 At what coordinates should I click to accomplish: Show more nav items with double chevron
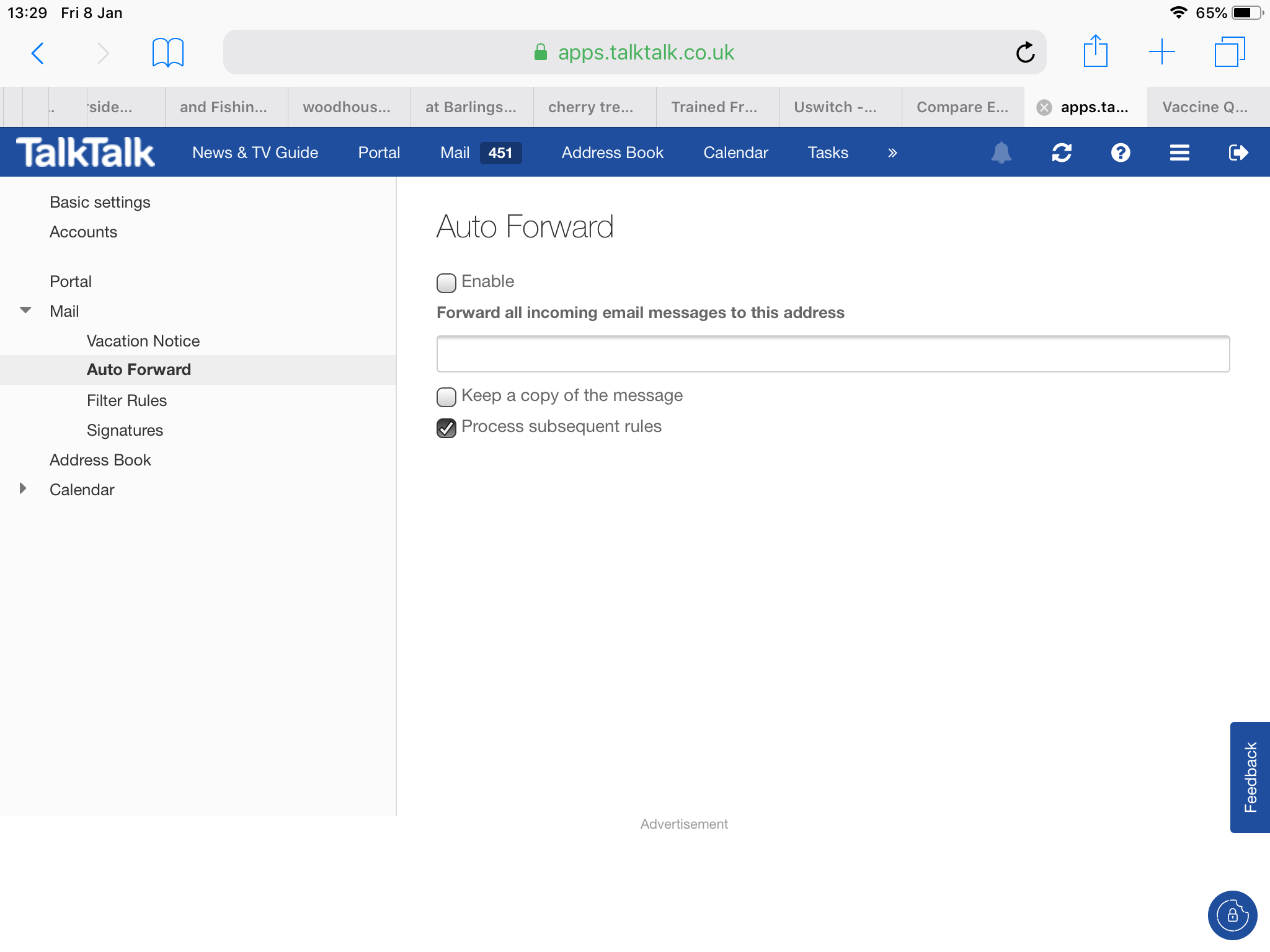[892, 152]
